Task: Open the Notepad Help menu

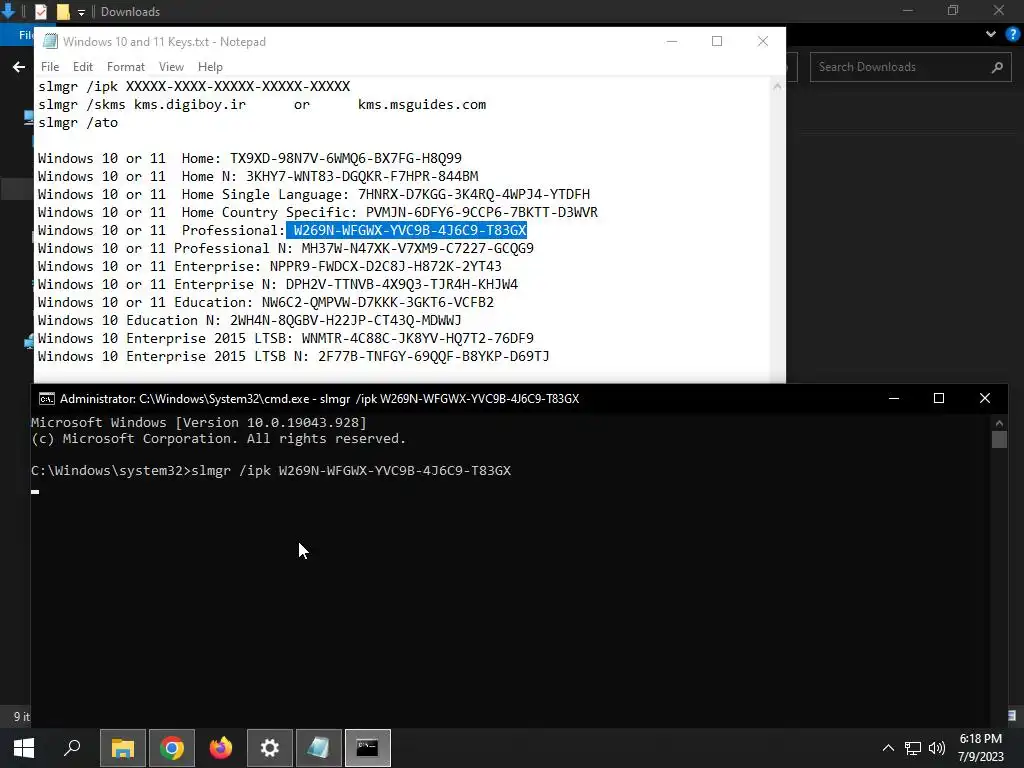Action: tap(210, 67)
